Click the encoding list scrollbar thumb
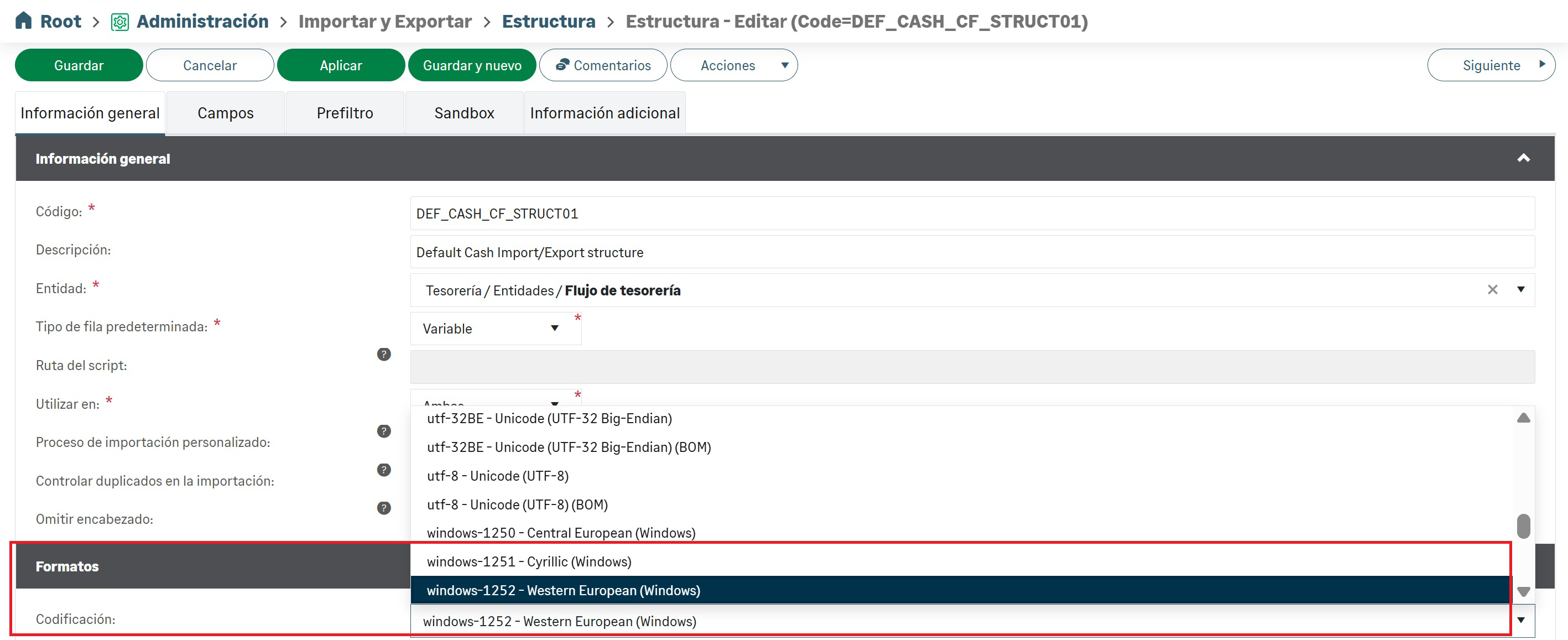 click(x=1523, y=526)
